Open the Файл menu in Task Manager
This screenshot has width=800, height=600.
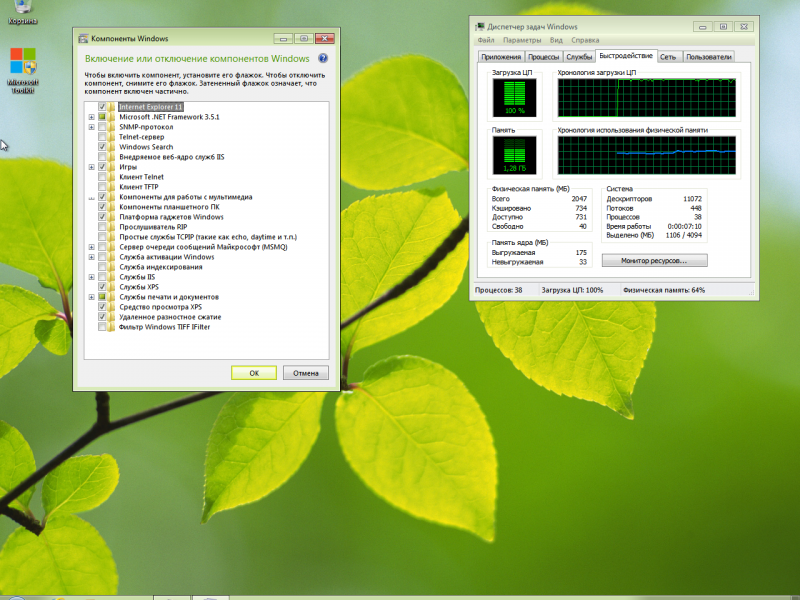point(486,40)
